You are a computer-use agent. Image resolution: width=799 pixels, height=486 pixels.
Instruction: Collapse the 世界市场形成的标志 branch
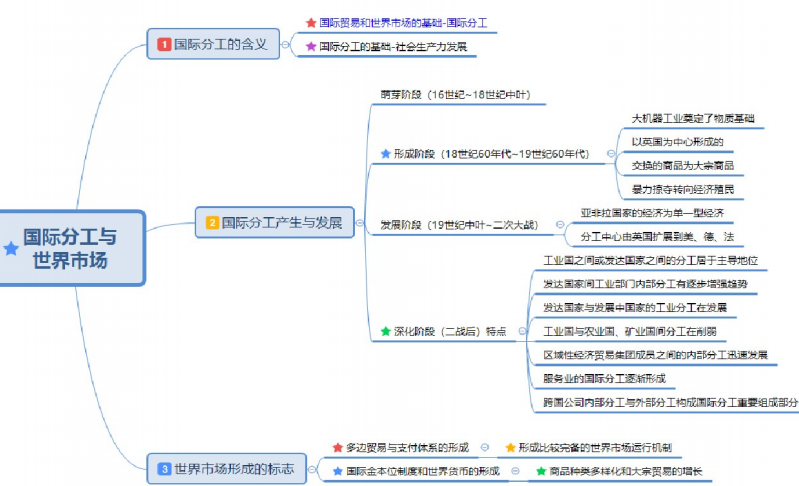tap(312, 469)
